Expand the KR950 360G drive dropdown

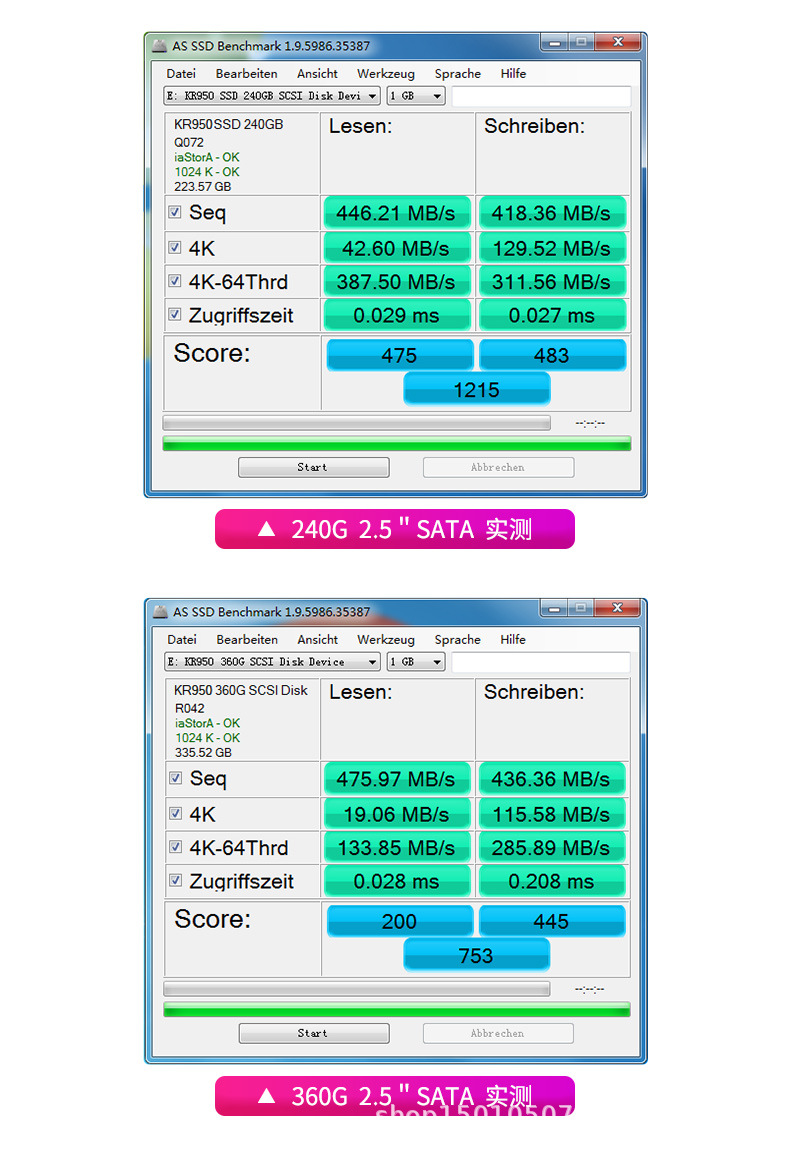[272, 662]
